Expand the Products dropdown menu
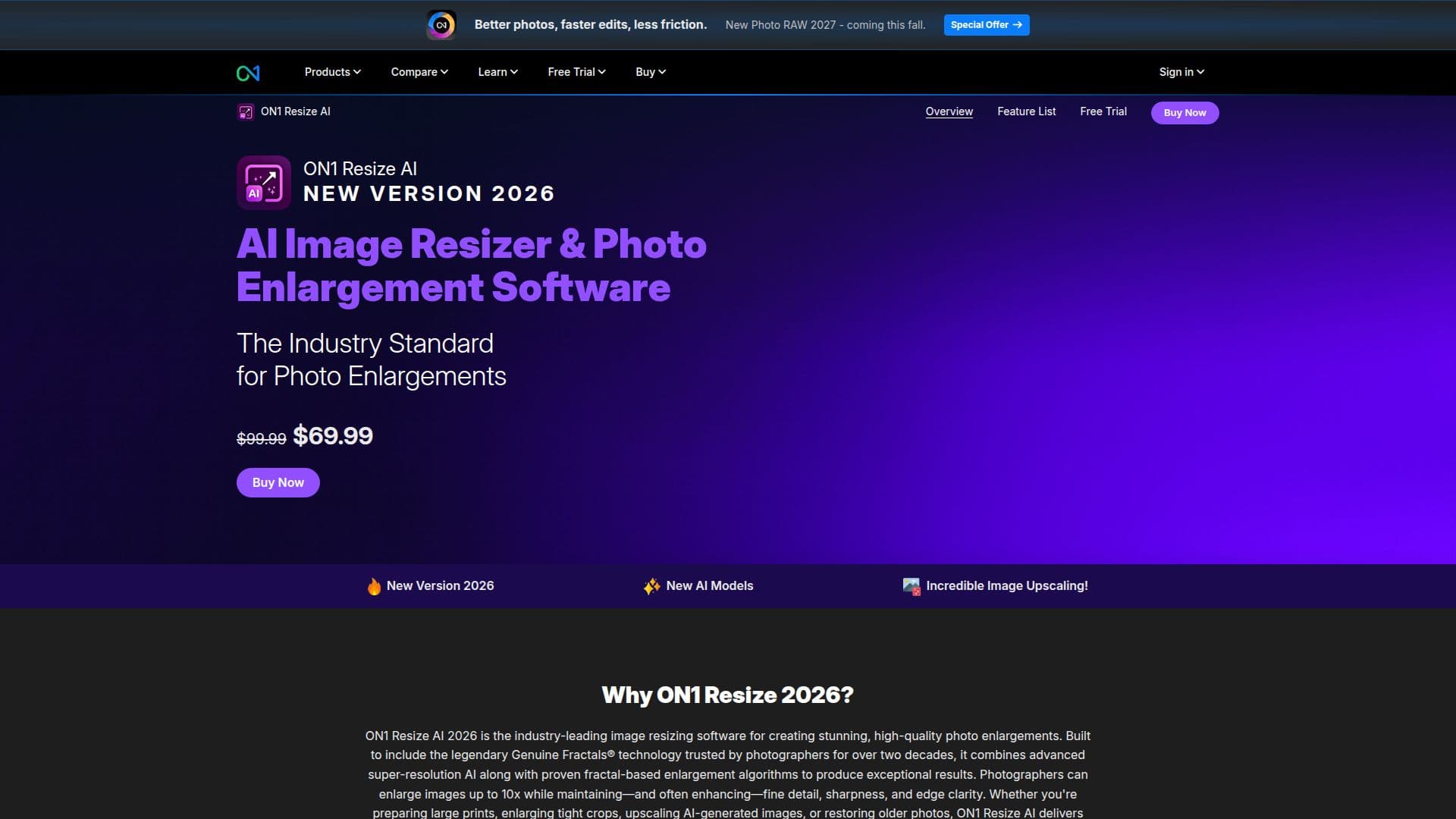 (332, 72)
